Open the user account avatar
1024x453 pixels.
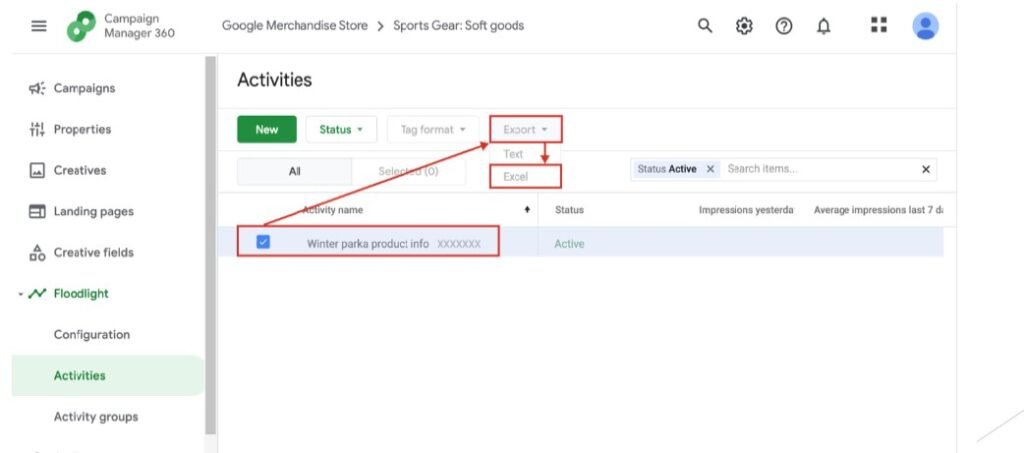pyautogui.click(x=925, y=26)
